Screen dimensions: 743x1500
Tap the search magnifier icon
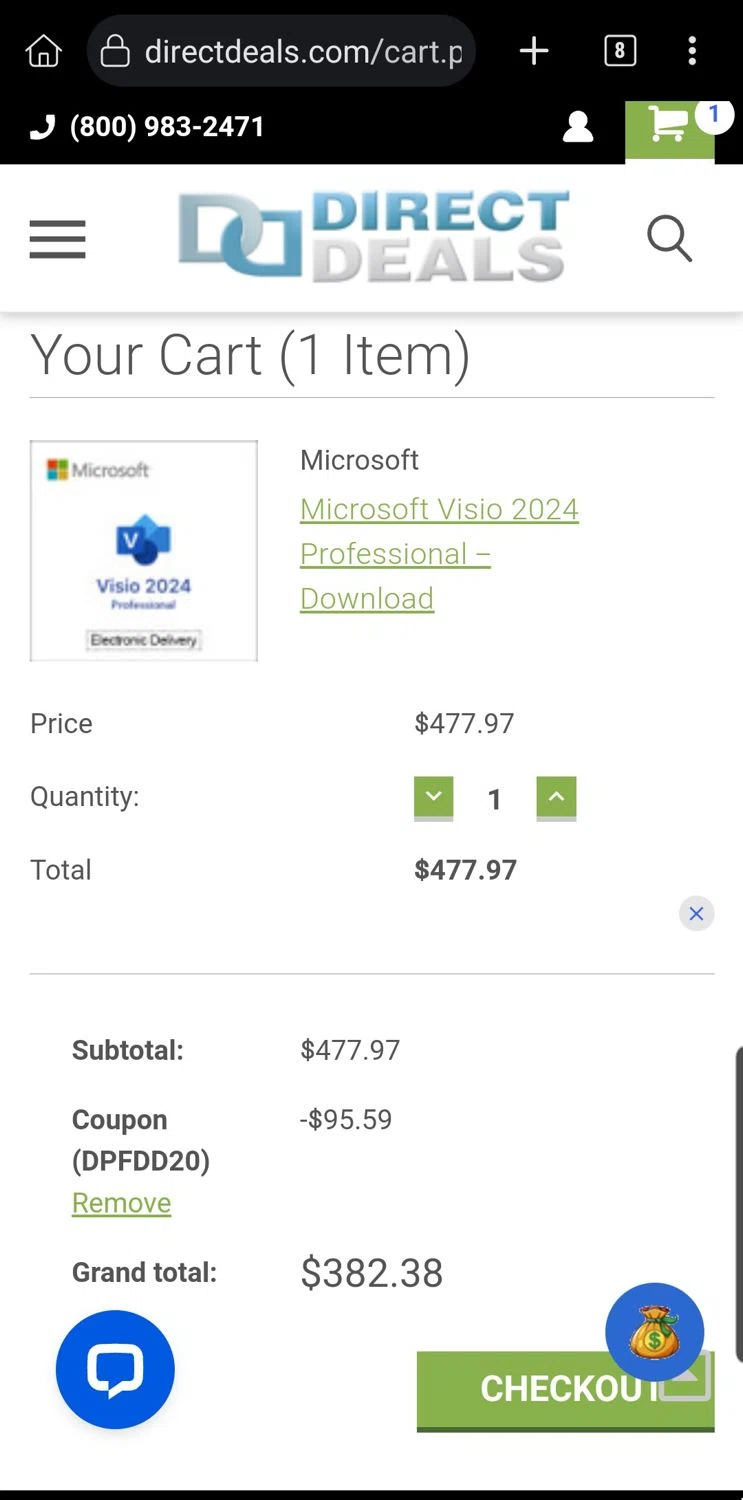(x=669, y=240)
